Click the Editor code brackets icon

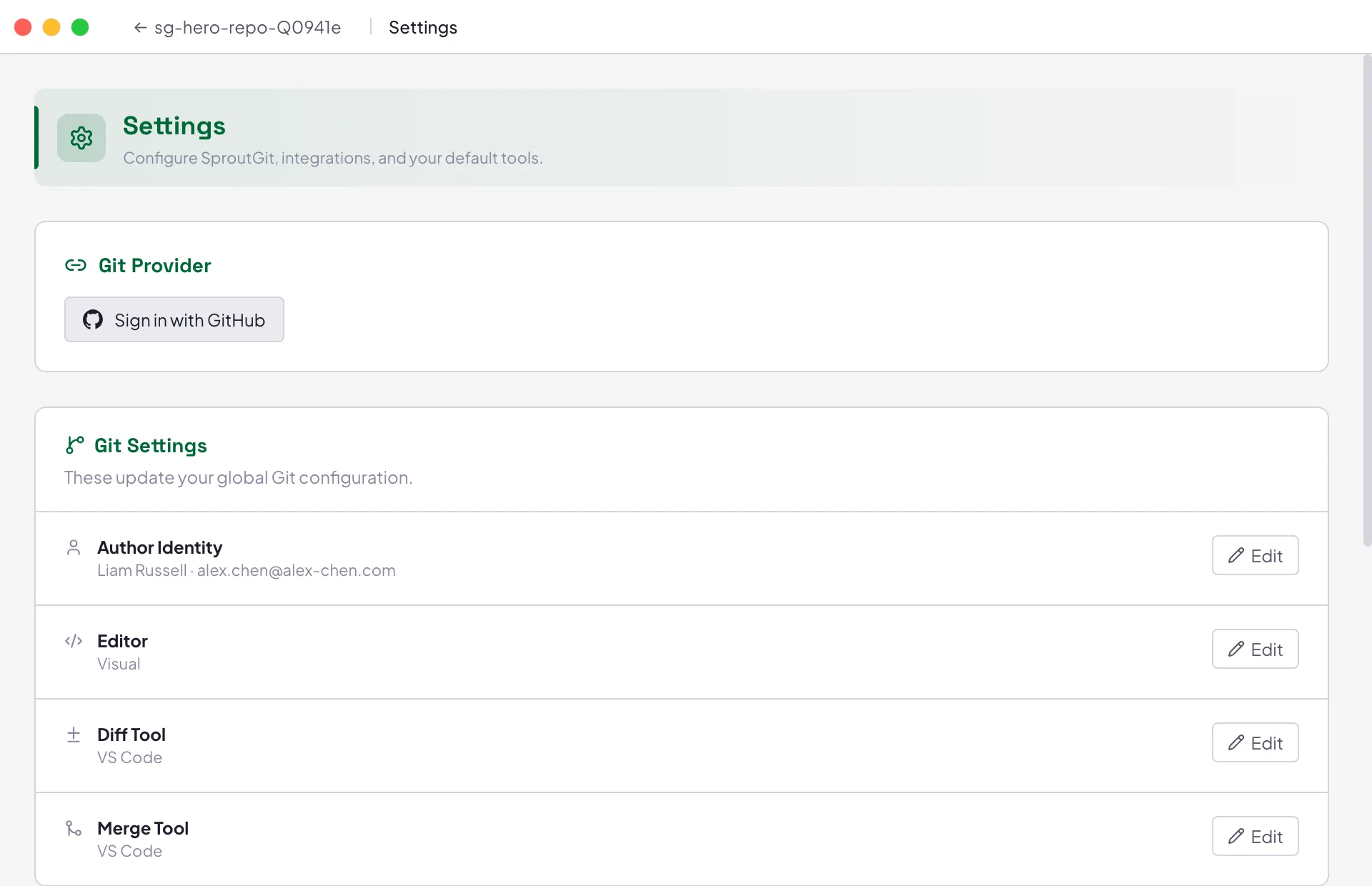click(x=74, y=641)
